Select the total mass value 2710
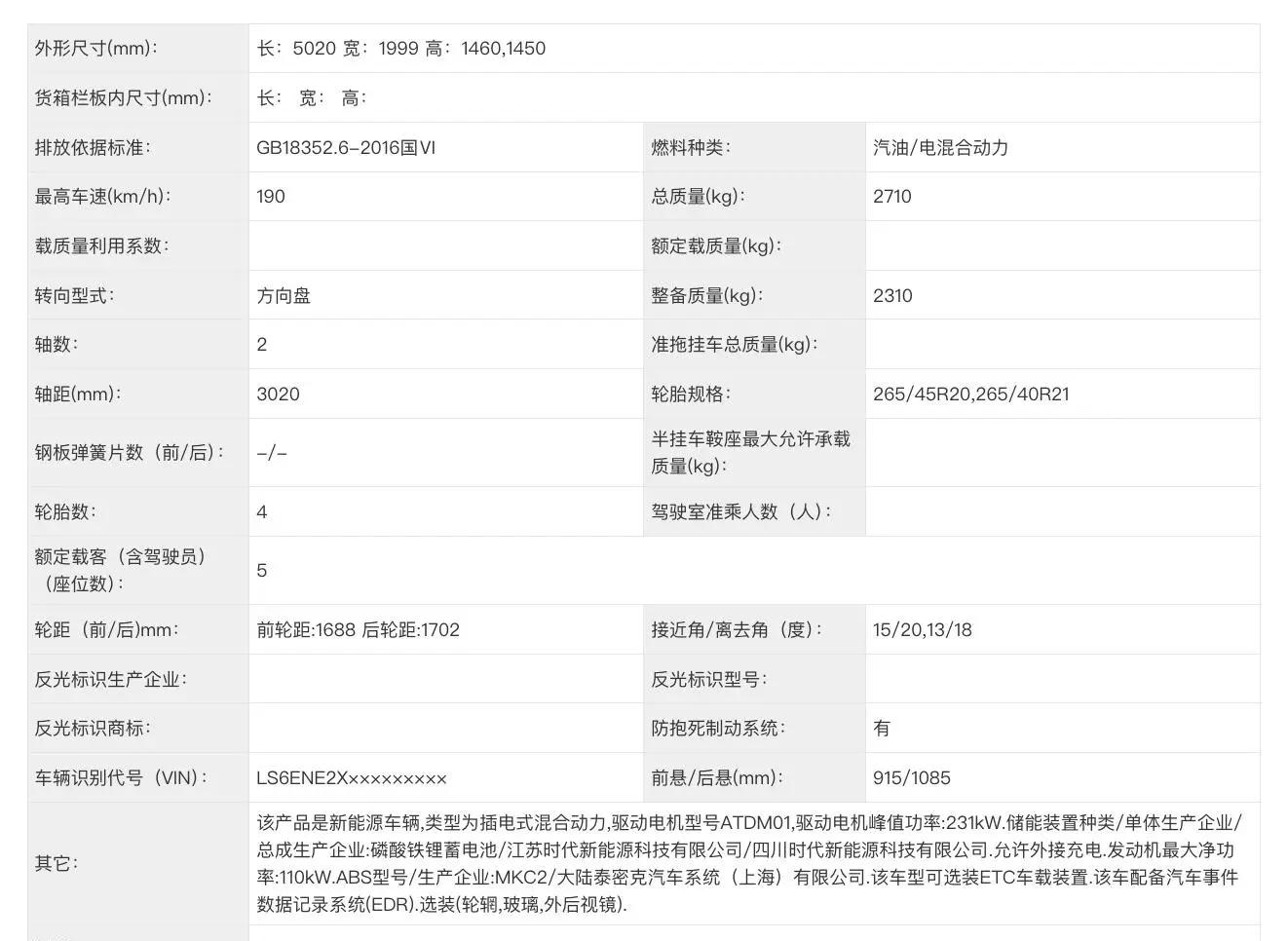Screen dimensions: 1288x941 [892, 197]
